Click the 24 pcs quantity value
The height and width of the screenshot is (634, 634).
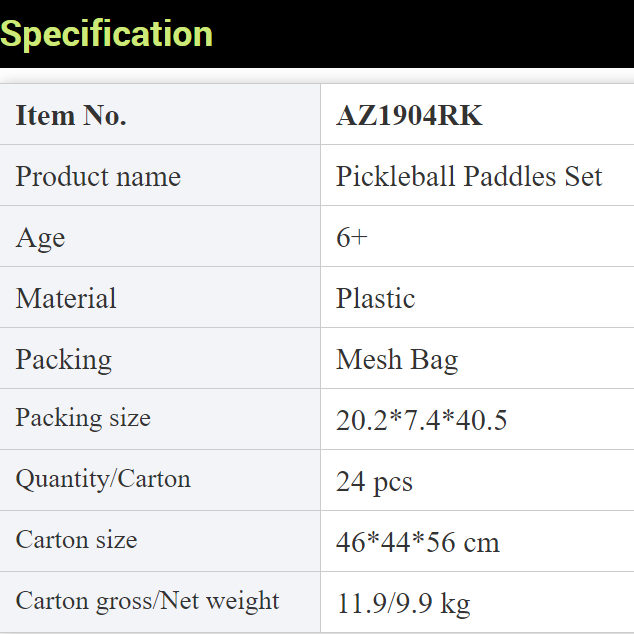point(374,482)
